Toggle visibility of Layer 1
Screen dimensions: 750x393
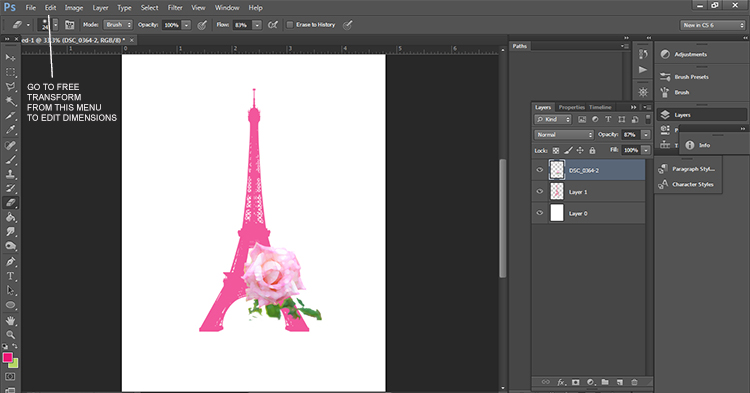tap(540, 191)
